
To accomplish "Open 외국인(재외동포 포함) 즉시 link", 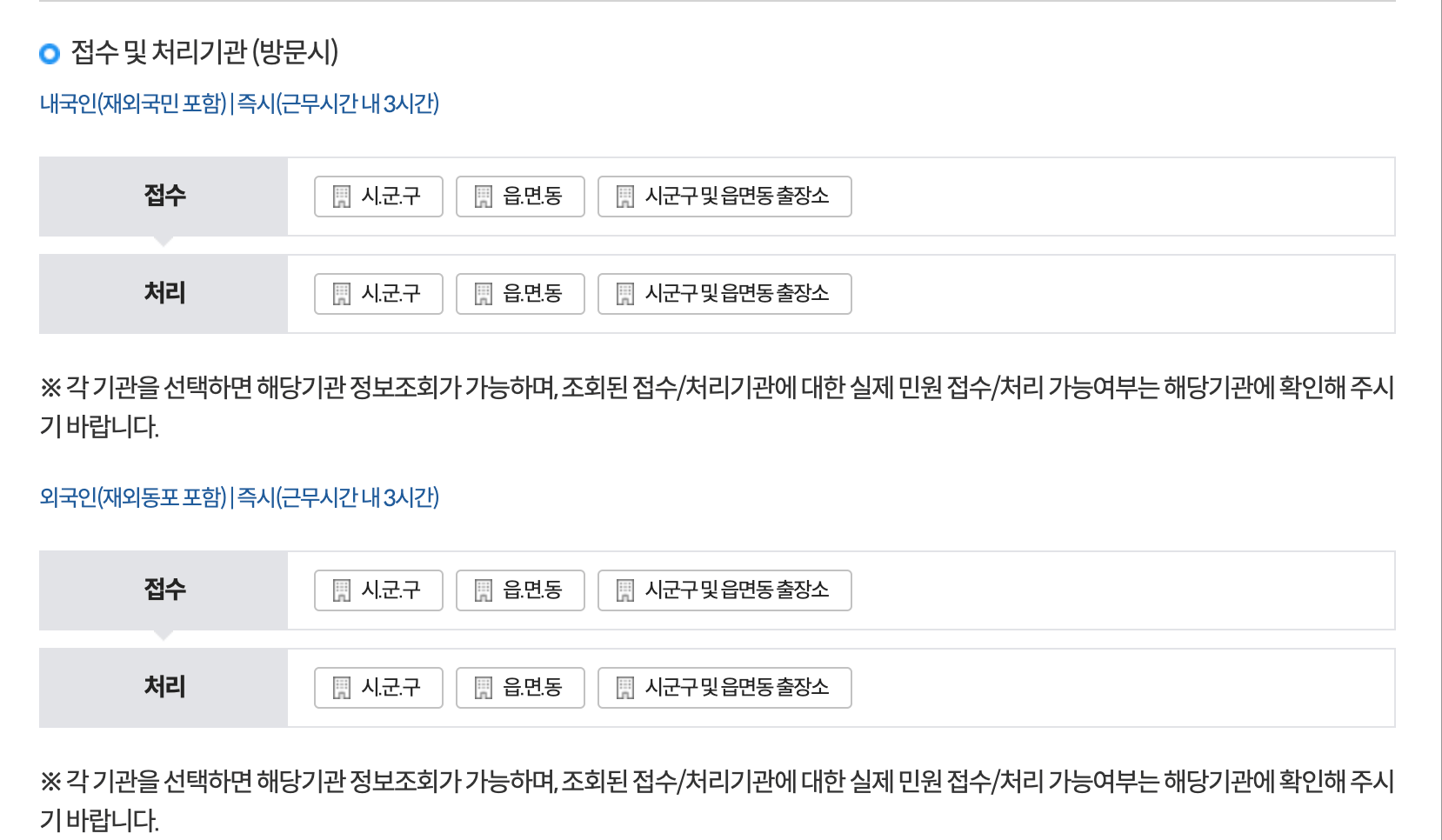I will (242, 498).
